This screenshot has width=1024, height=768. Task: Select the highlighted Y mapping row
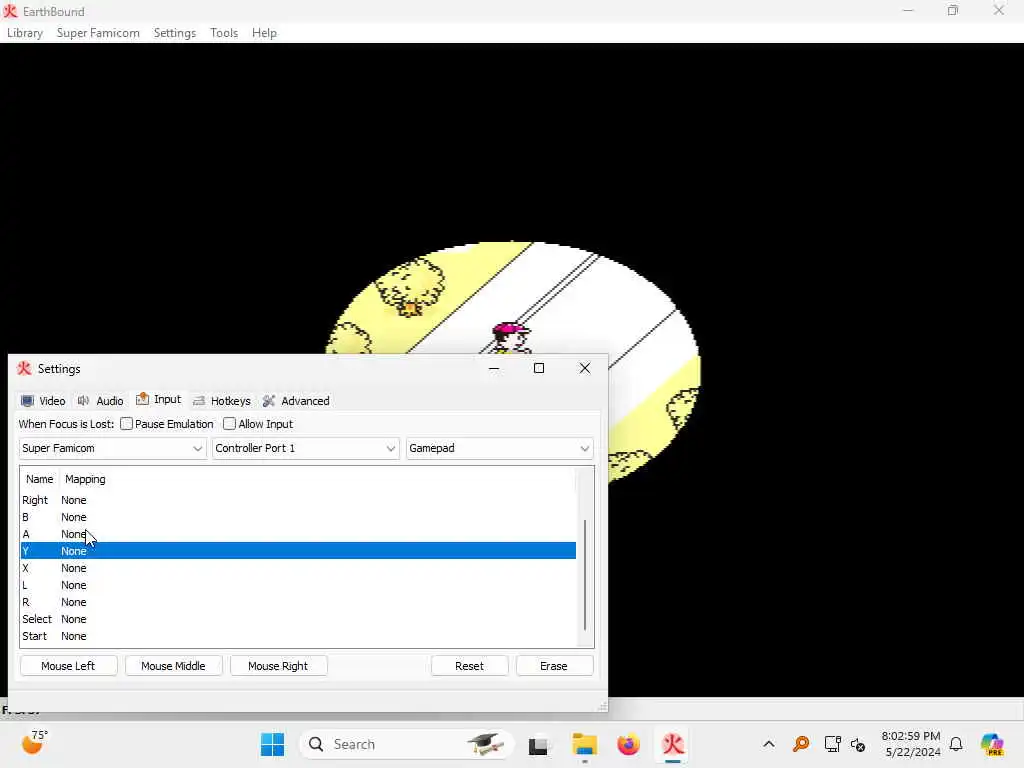298,551
